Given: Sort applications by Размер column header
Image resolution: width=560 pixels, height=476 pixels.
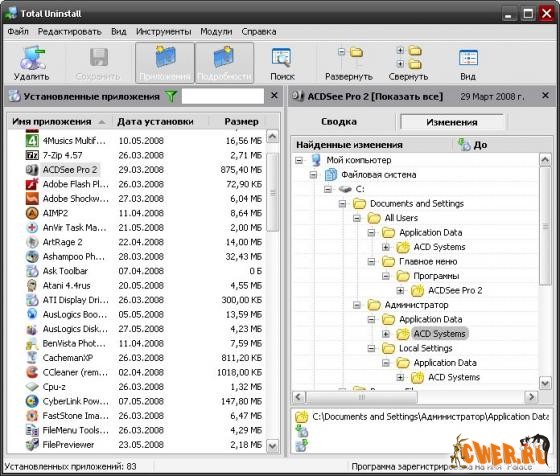Looking at the screenshot, I should point(241,121).
